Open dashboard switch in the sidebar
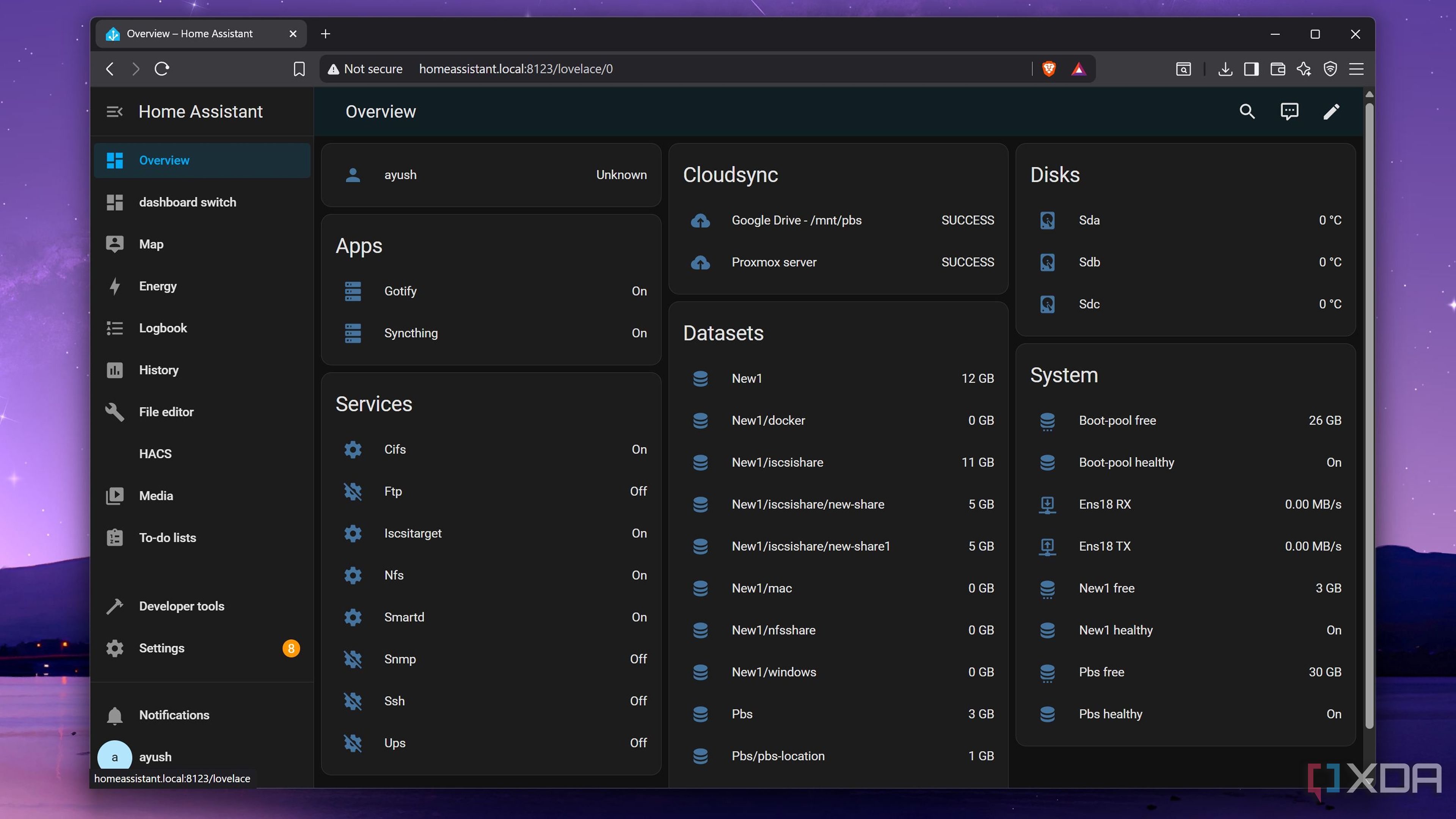Viewport: 1456px width, 819px height. point(202,202)
